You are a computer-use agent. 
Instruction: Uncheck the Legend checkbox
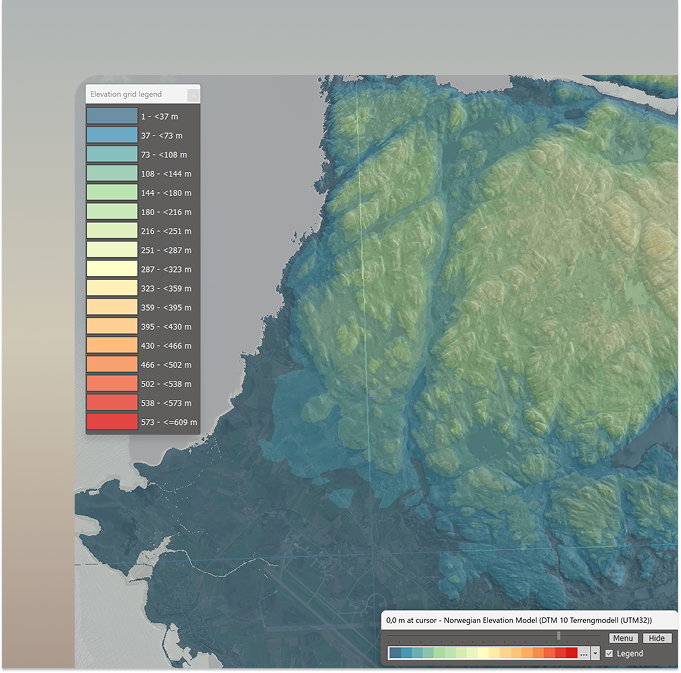coord(609,653)
